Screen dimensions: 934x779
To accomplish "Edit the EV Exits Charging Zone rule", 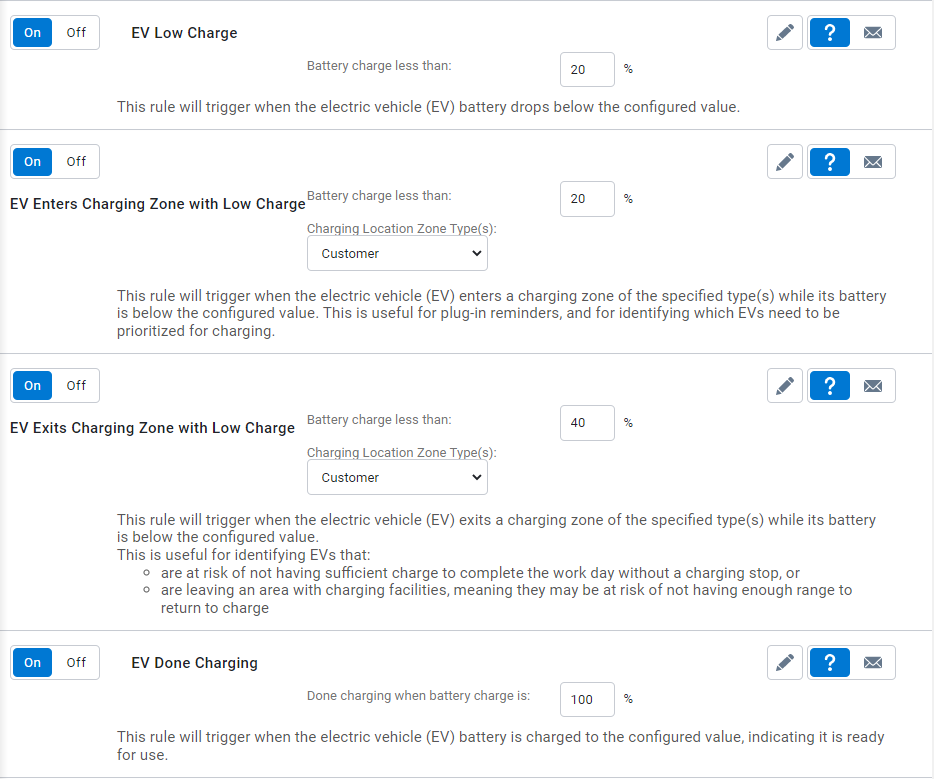I will coord(784,385).
